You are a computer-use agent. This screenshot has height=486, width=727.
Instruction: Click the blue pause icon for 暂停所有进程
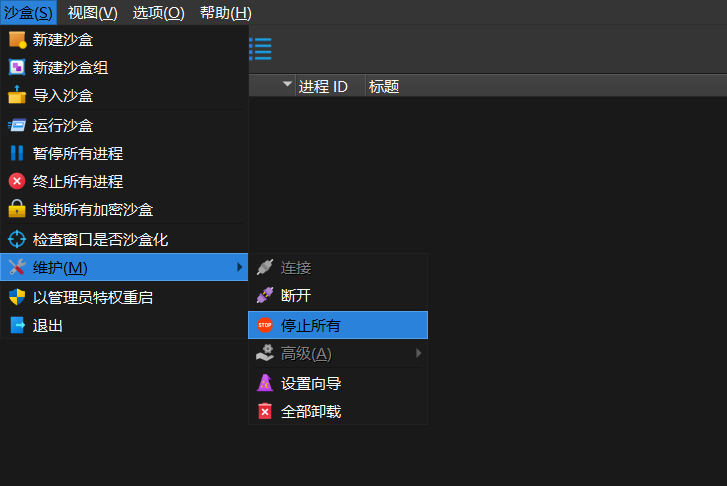pos(17,153)
